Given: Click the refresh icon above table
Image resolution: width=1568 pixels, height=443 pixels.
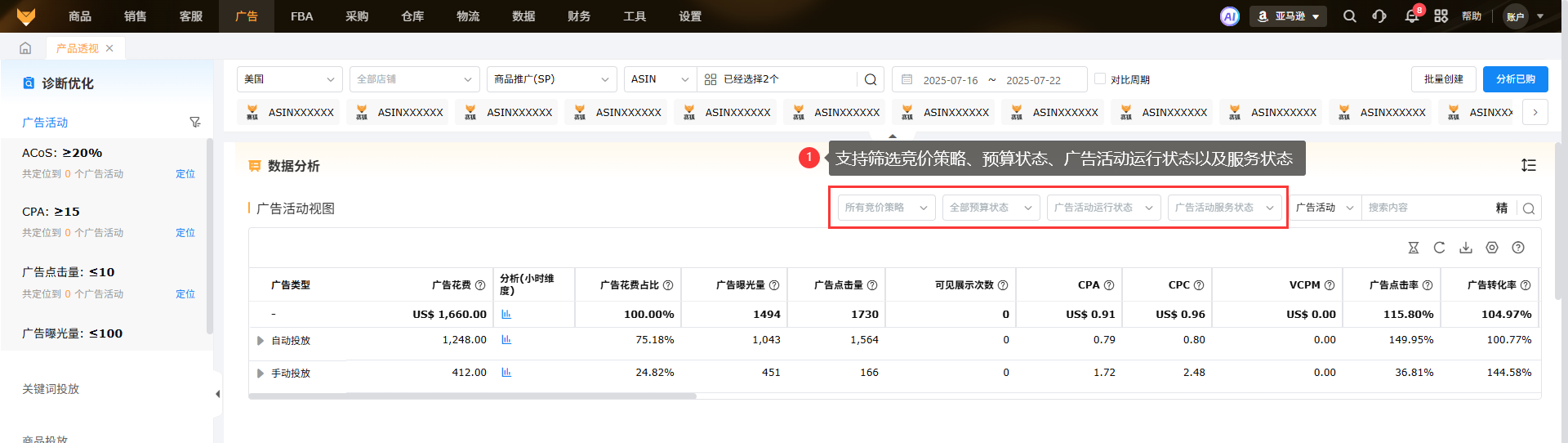Looking at the screenshot, I should coord(1440,248).
